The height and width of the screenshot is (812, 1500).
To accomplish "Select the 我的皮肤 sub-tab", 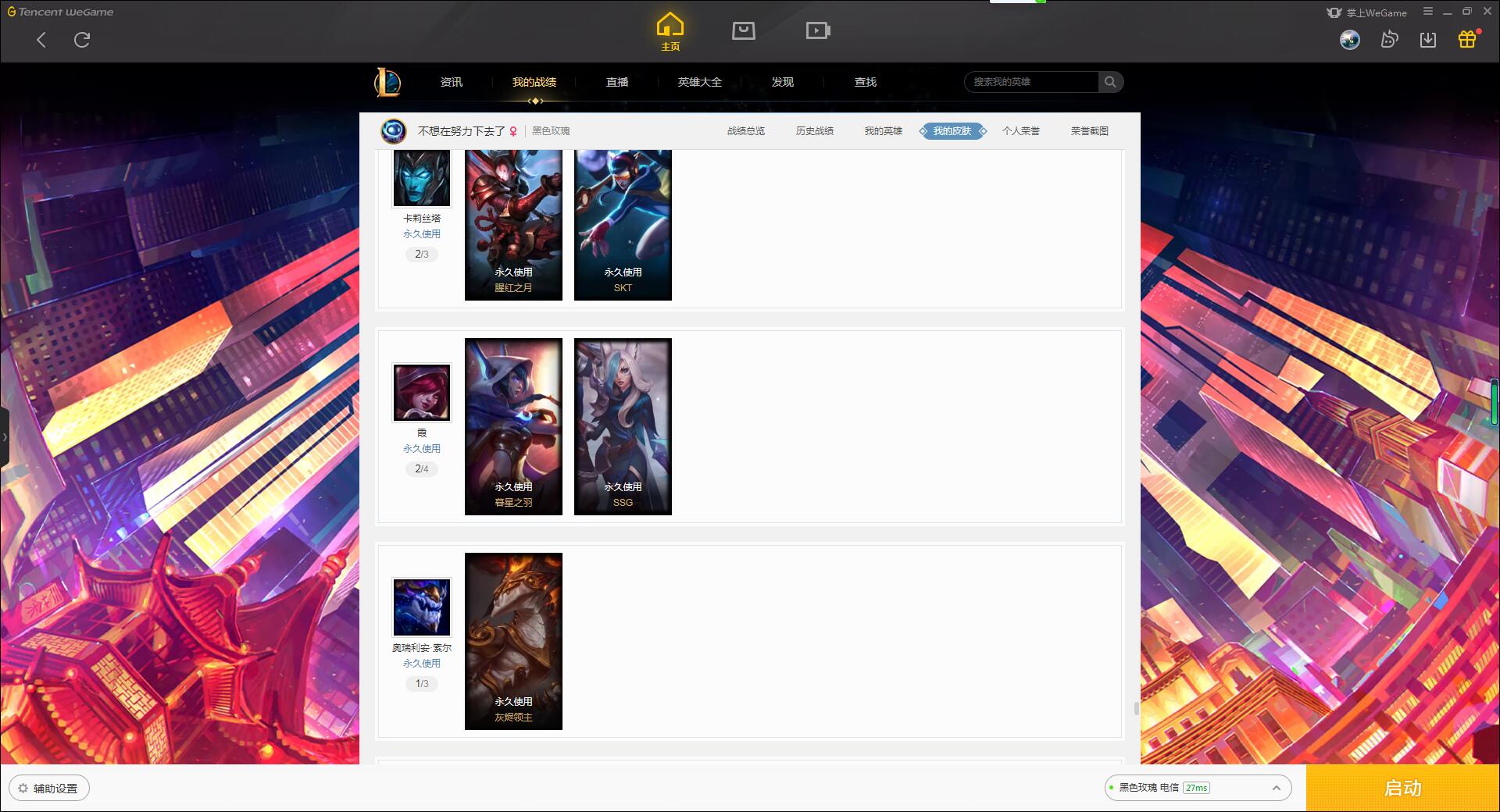I will pyautogui.click(x=952, y=131).
